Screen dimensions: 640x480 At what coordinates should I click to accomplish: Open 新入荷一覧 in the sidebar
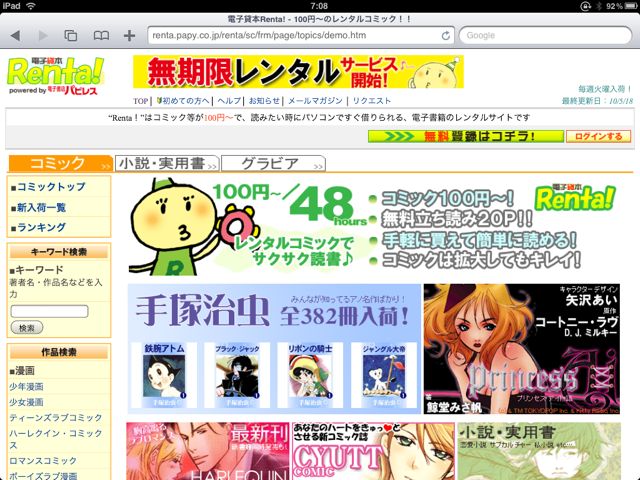point(41,207)
